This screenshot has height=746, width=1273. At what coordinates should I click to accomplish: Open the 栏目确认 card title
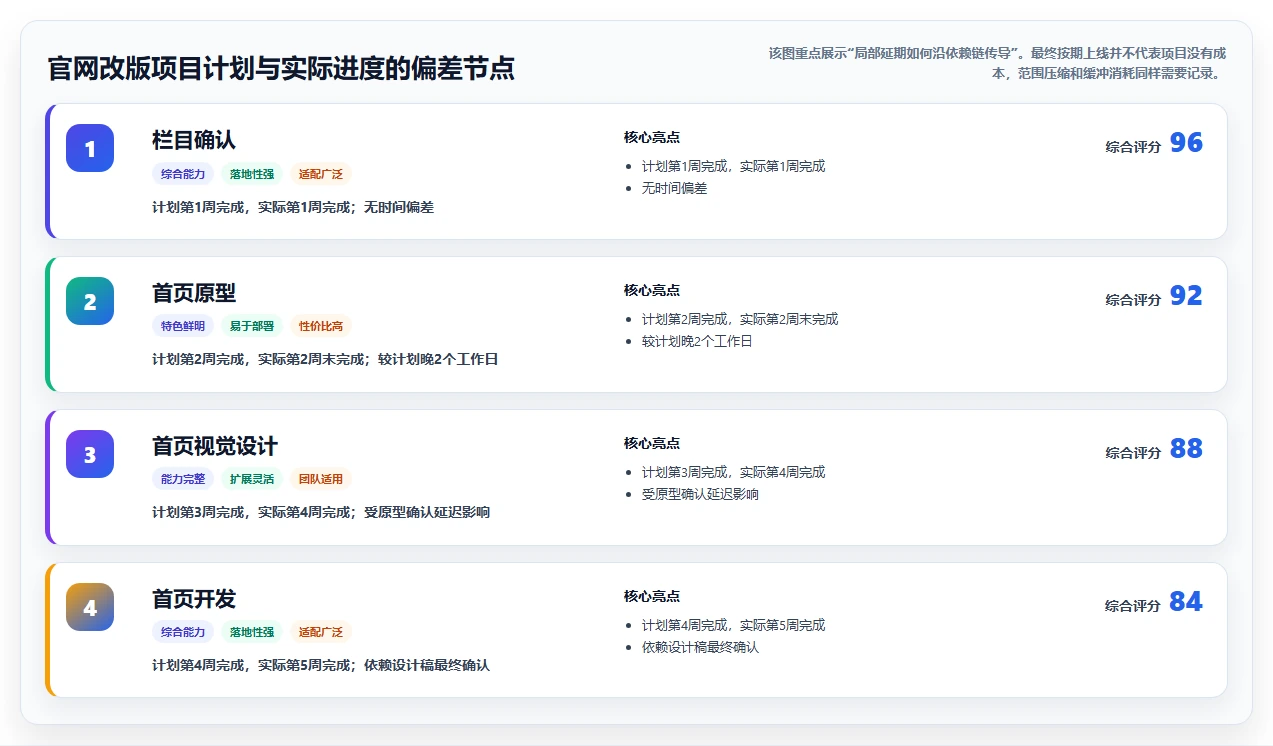pyautogui.click(x=194, y=140)
